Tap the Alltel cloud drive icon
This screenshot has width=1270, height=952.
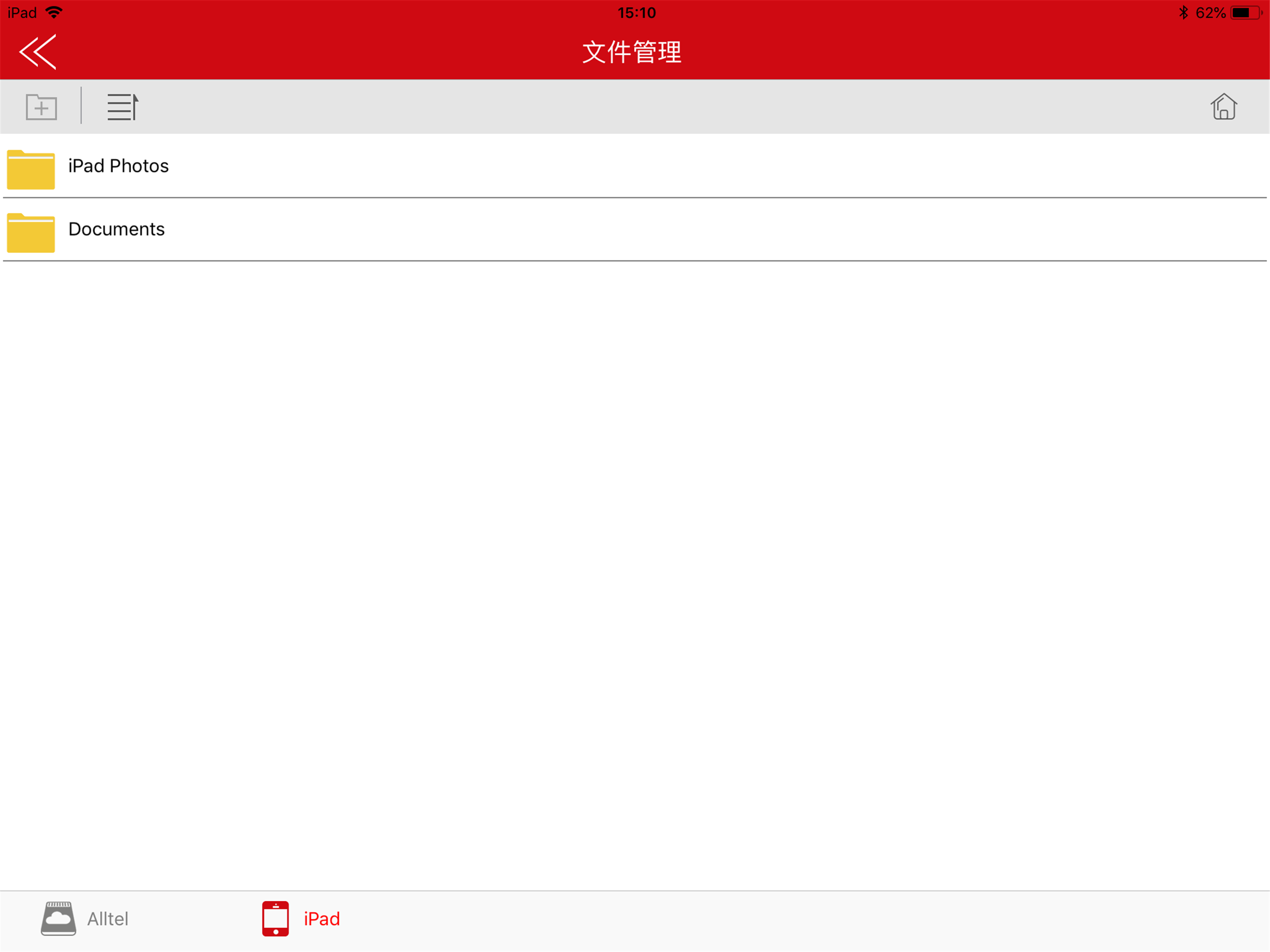(x=59, y=919)
